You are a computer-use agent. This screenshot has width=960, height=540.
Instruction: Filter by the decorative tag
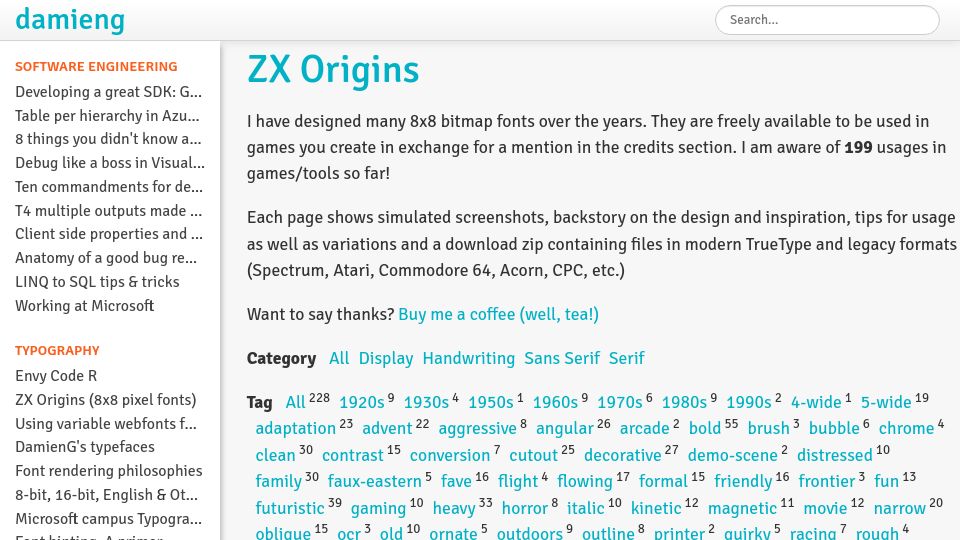click(x=623, y=456)
